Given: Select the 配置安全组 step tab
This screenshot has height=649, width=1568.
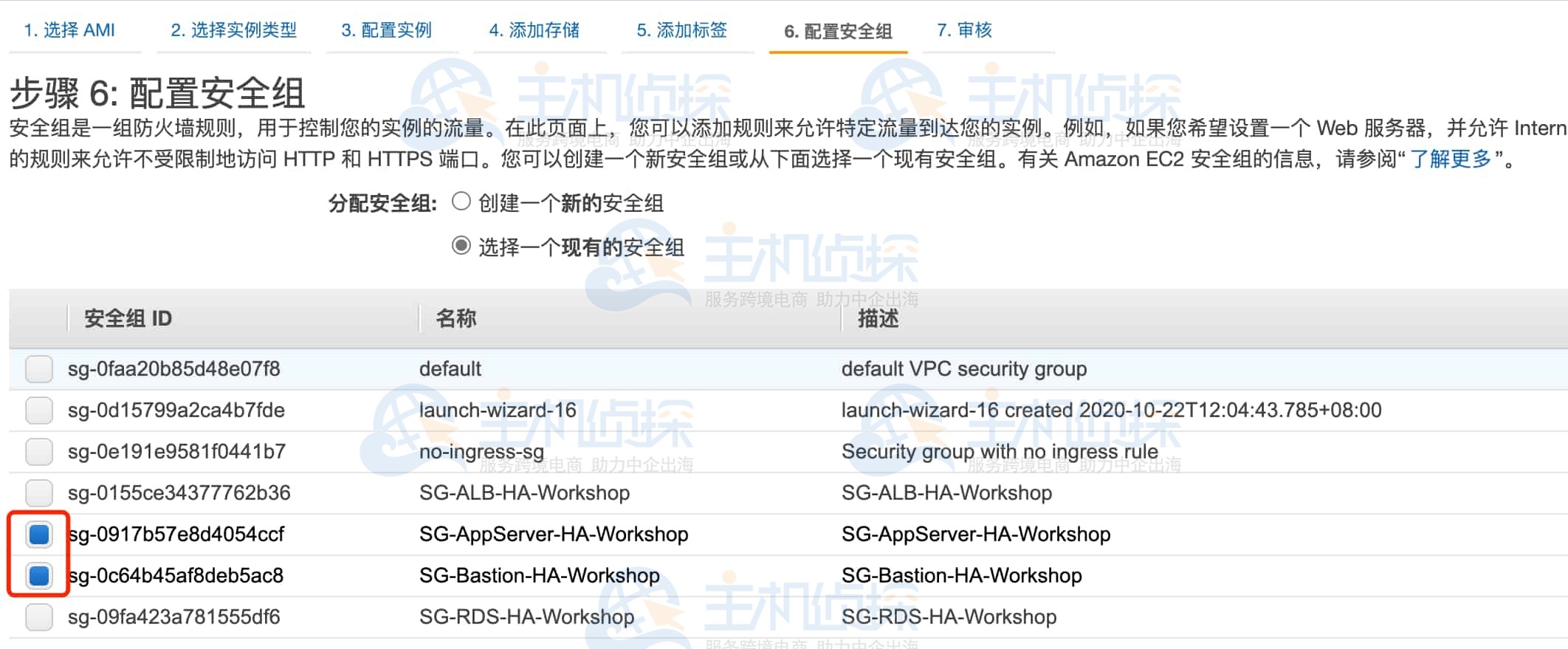Looking at the screenshot, I should (838, 31).
